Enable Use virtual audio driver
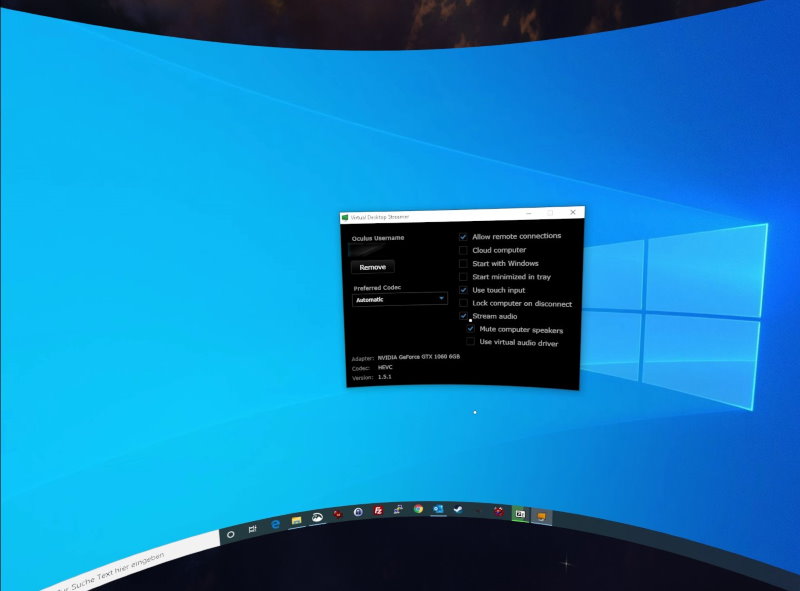This screenshot has height=591, width=800. pyautogui.click(x=470, y=341)
